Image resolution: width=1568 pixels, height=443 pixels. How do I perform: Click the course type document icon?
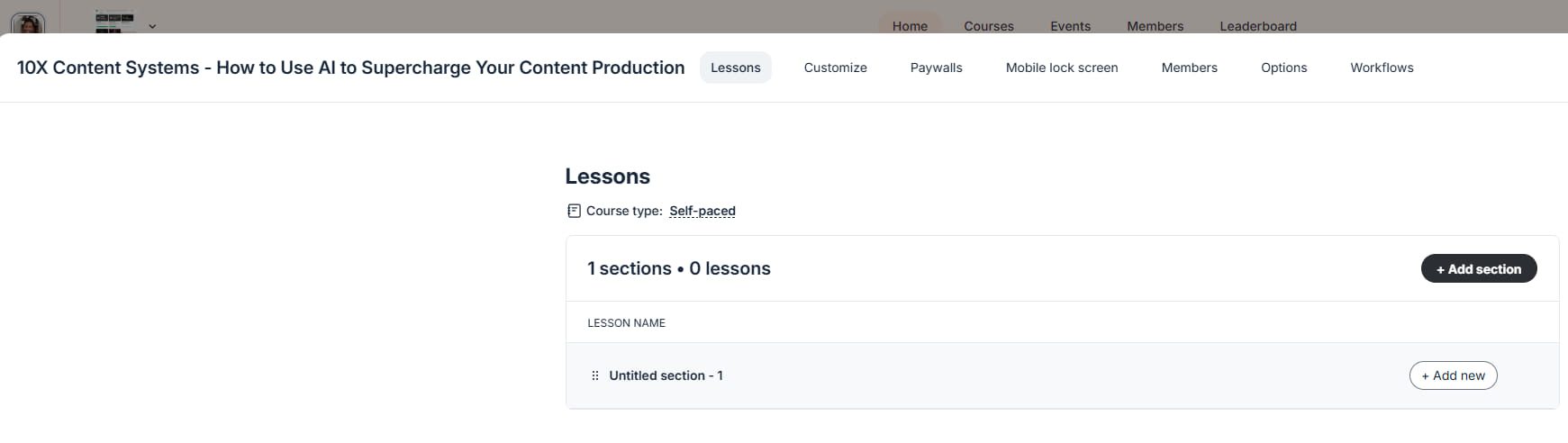(574, 211)
